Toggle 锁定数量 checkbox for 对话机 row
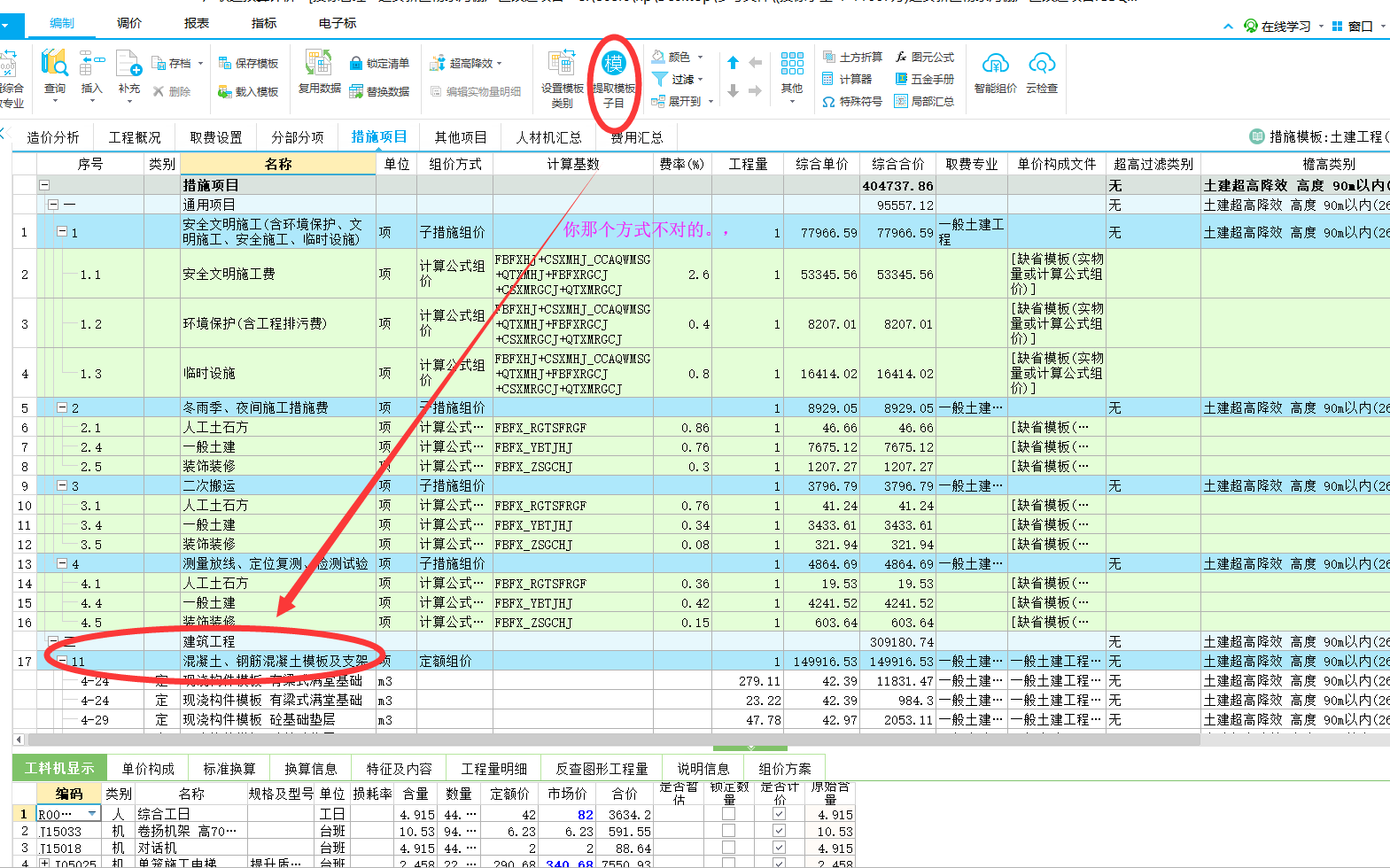Screen dimensions: 1390x868 click(x=728, y=848)
